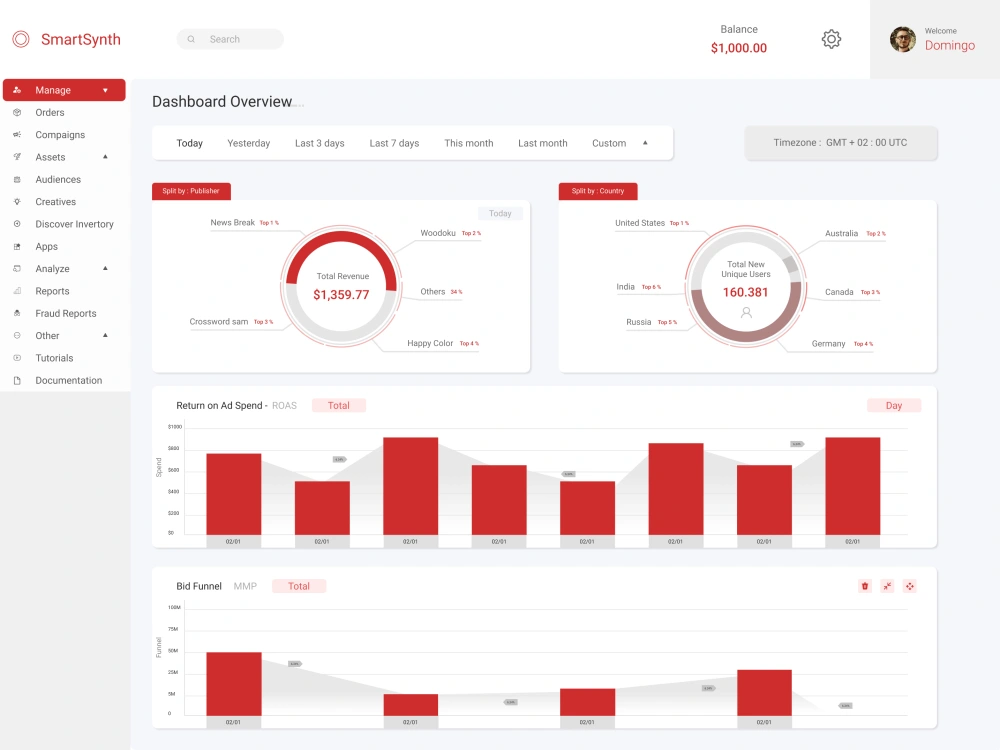Click the Compaigns megaphone icon

17,135
